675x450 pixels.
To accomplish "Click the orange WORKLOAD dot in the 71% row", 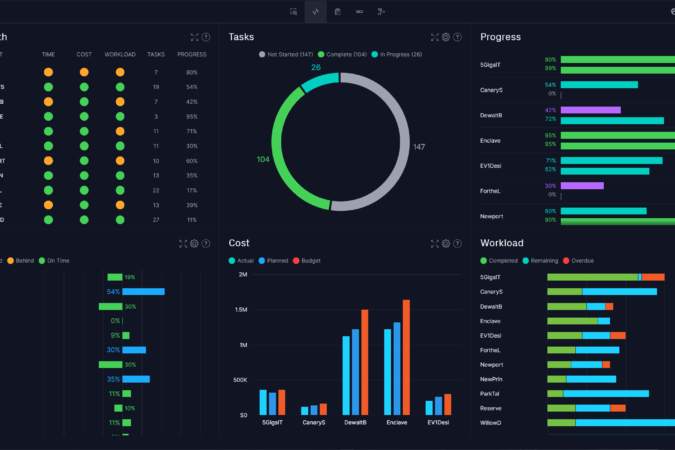I will [120, 131].
